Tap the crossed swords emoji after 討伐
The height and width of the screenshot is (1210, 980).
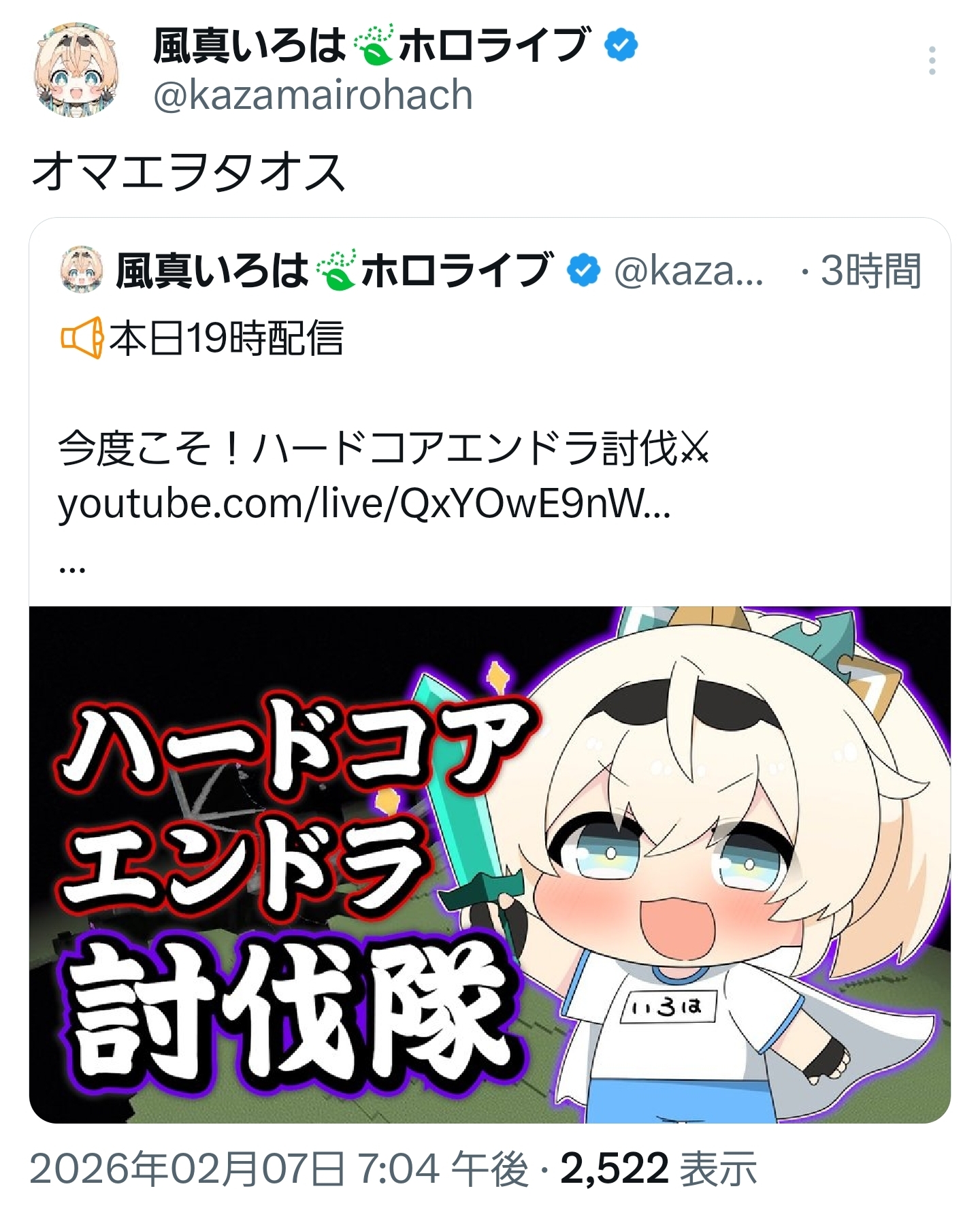point(693,448)
